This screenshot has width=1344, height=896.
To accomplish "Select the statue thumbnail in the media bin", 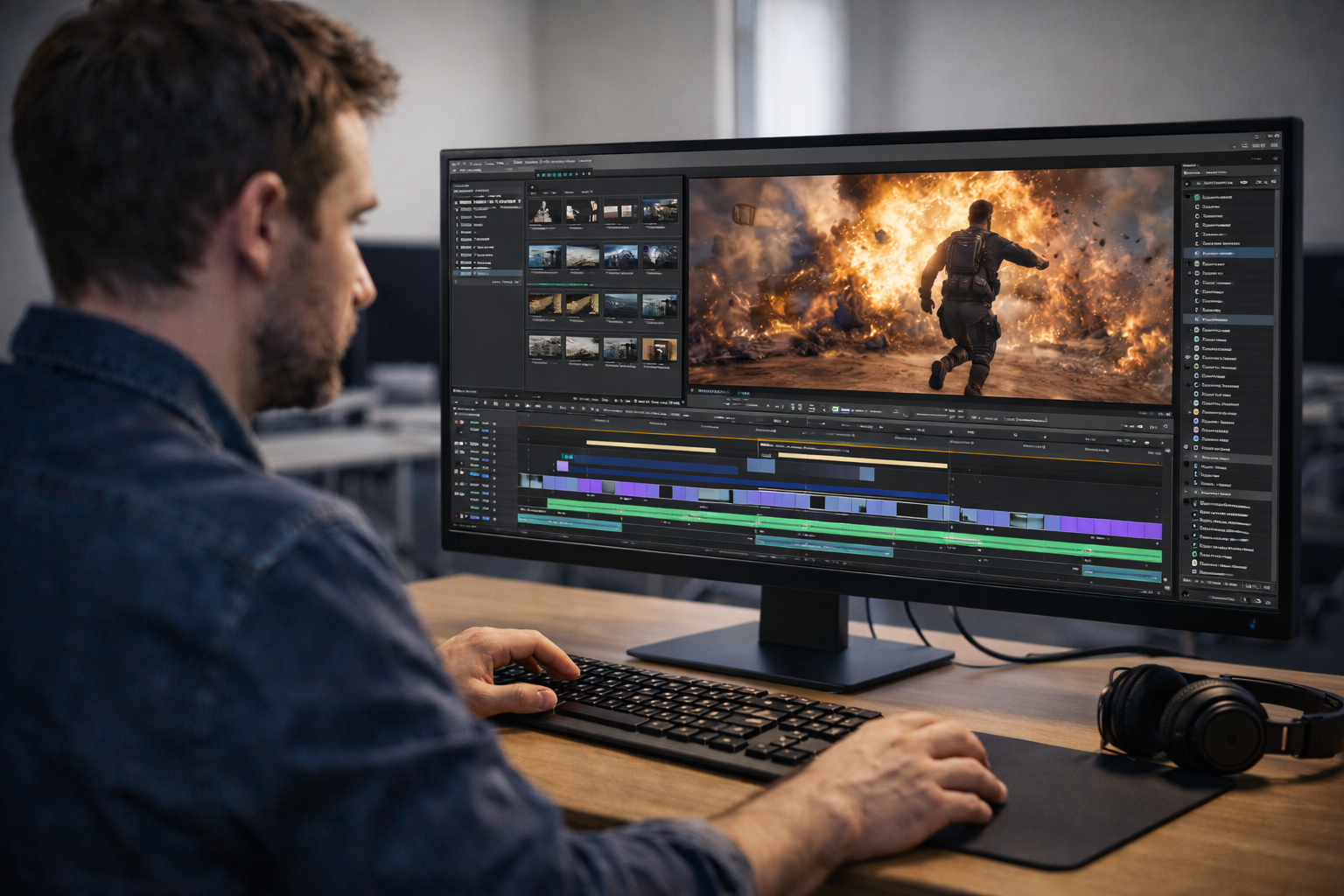I will click(x=543, y=211).
